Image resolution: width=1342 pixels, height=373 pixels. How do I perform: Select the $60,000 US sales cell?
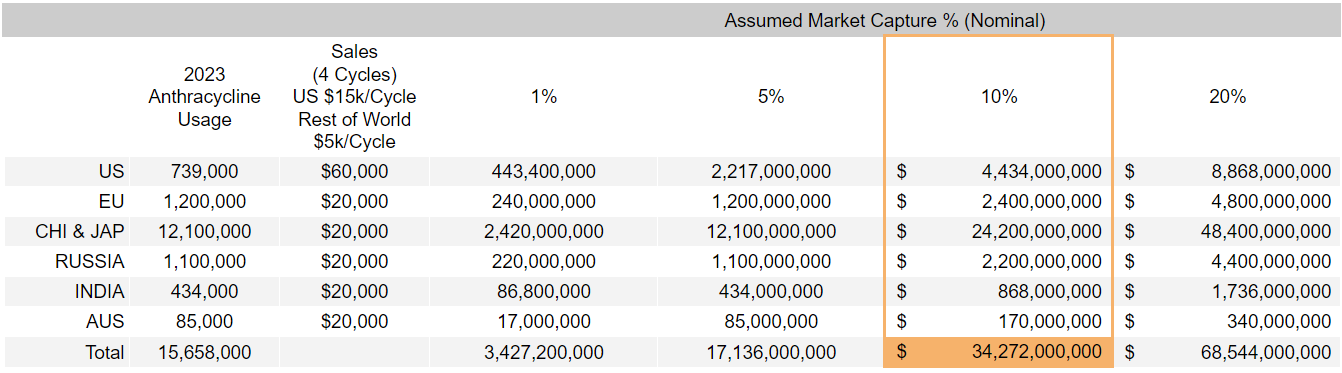353,172
